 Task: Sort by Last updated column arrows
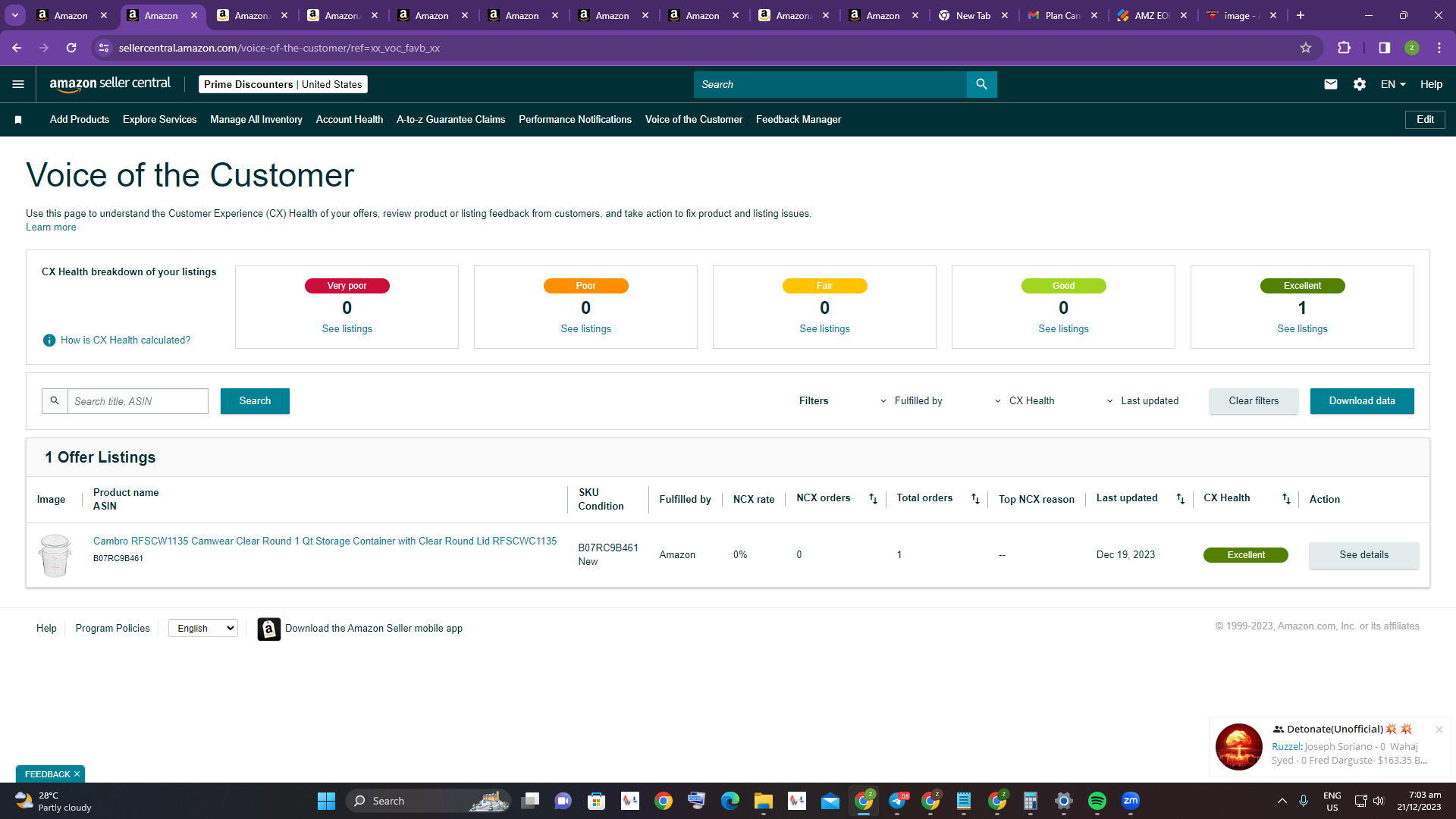click(1180, 499)
